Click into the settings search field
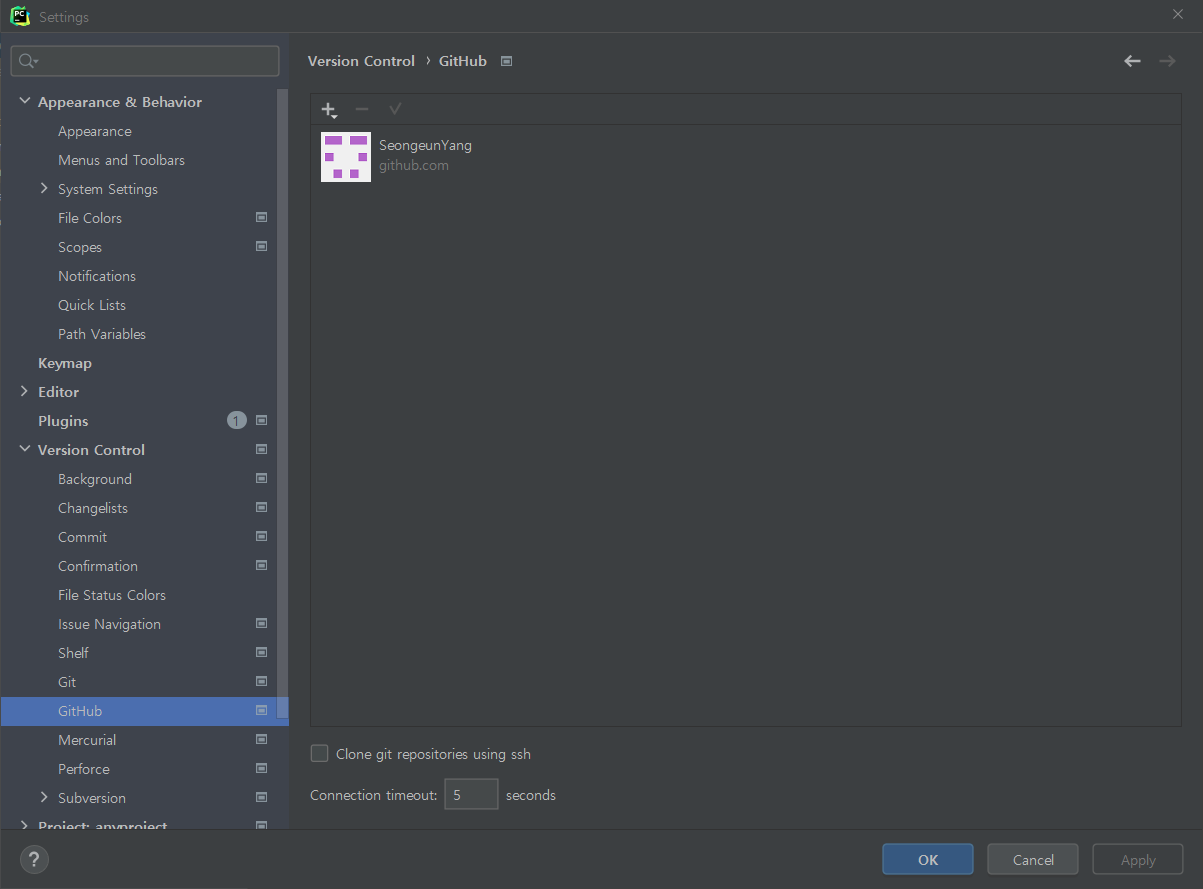The image size is (1203, 889). coord(145,61)
